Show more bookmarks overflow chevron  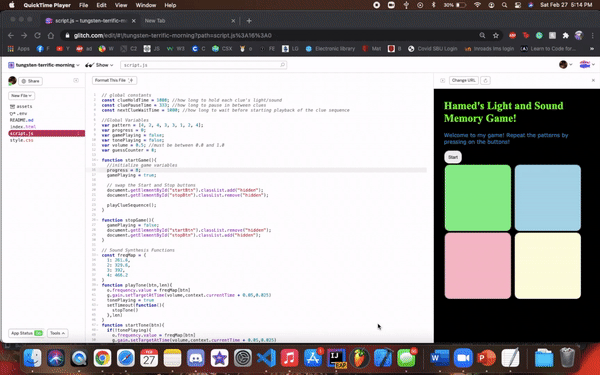click(x=592, y=49)
